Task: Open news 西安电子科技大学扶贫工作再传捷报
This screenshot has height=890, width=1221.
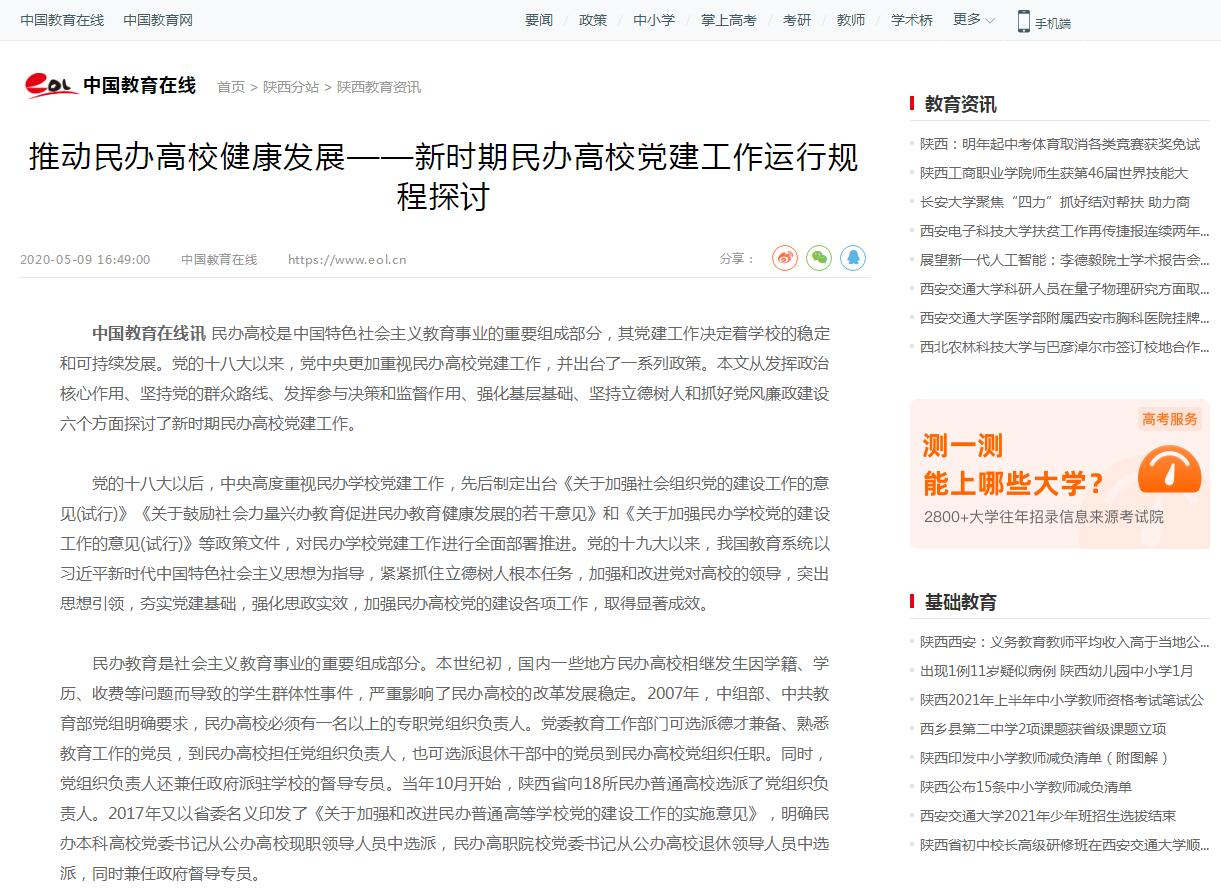Action: [x=1065, y=231]
